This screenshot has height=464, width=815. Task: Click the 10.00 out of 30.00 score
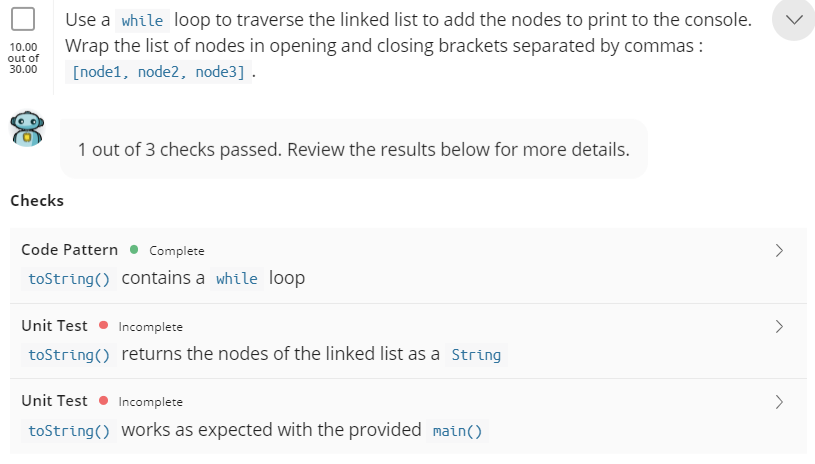pos(23,58)
